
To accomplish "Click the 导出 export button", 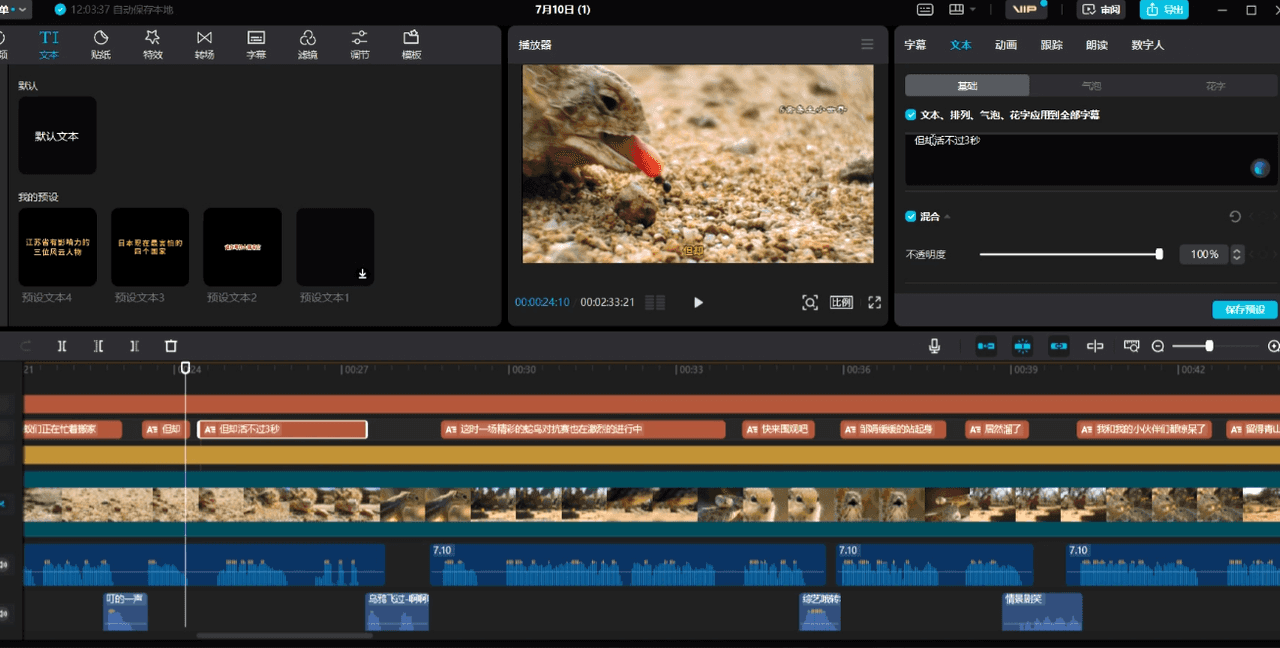I will click(1164, 10).
